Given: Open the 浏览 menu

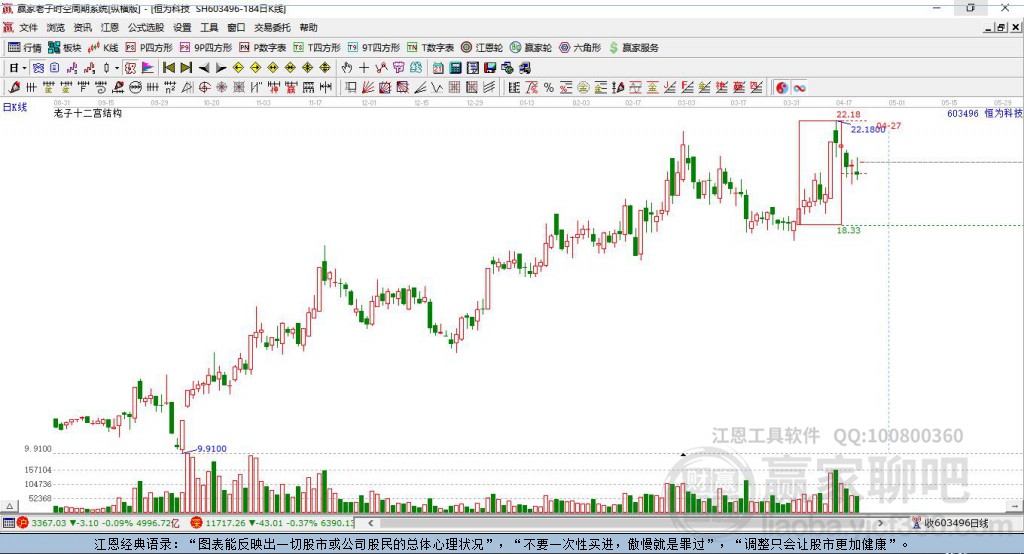Looking at the screenshot, I should (x=56, y=27).
